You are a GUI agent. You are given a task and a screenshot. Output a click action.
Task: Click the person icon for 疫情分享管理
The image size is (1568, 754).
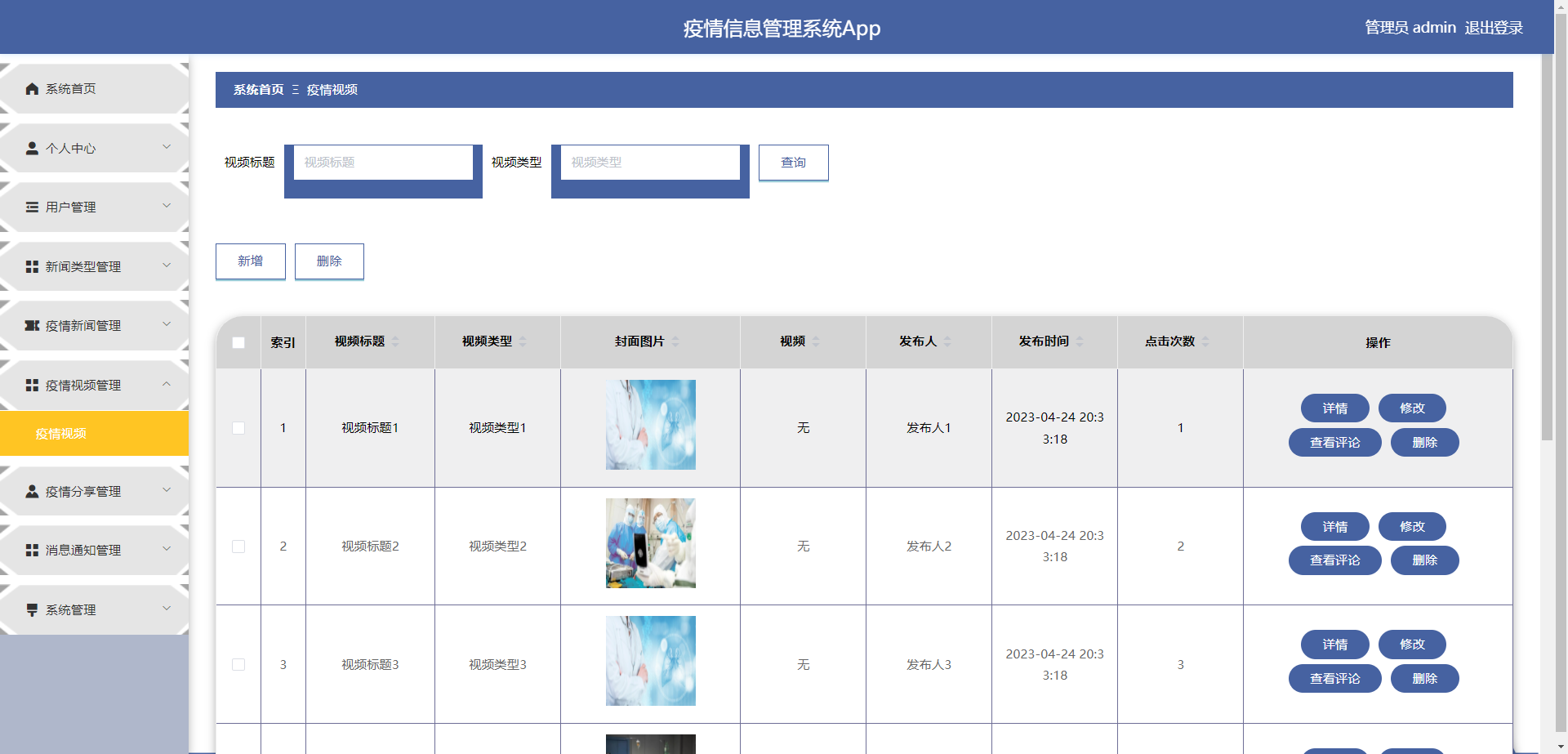coord(33,491)
